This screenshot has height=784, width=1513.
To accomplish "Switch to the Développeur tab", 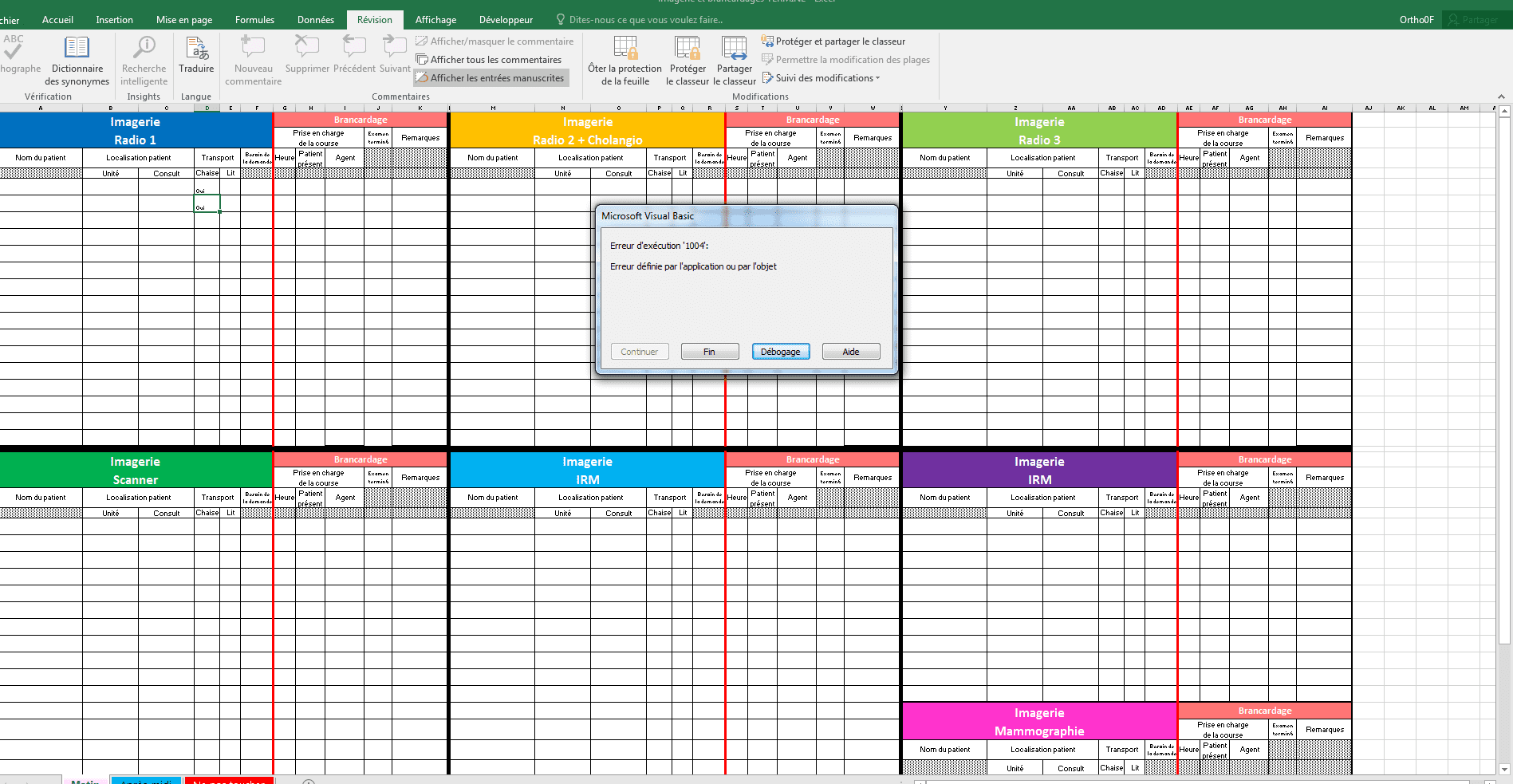I will point(506,20).
